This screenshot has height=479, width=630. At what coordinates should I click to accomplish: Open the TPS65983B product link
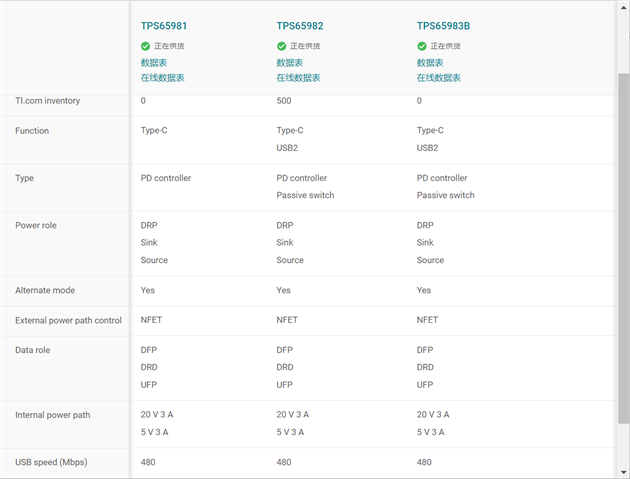(x=443, y=26)
